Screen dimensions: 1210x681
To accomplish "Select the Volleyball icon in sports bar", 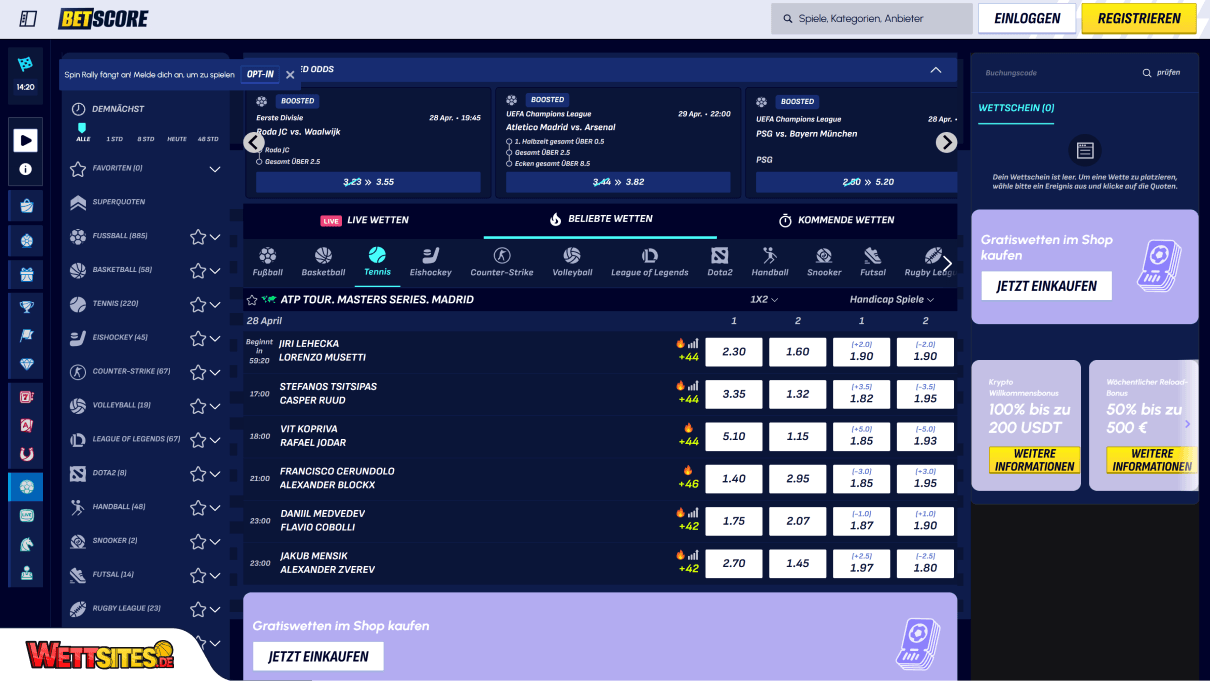I will (x=572, y=256).
